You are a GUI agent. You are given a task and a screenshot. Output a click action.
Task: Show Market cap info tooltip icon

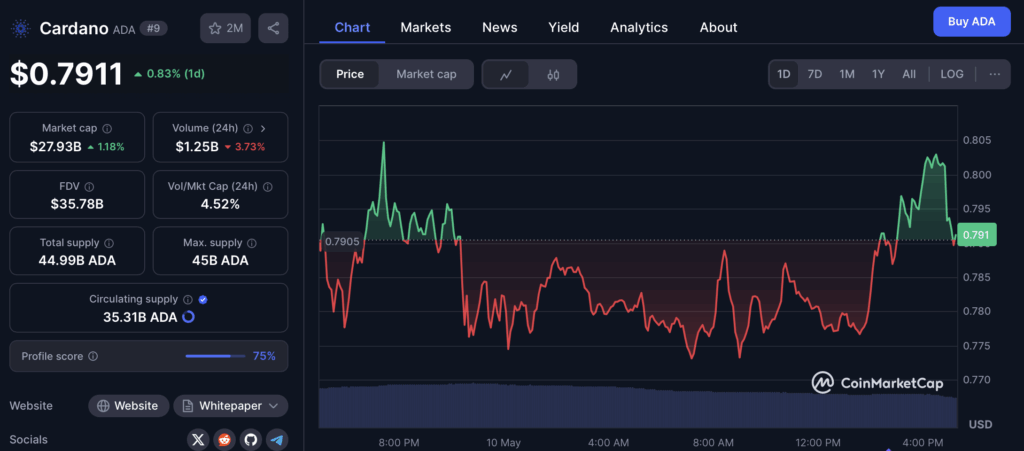tap(107, 129)
